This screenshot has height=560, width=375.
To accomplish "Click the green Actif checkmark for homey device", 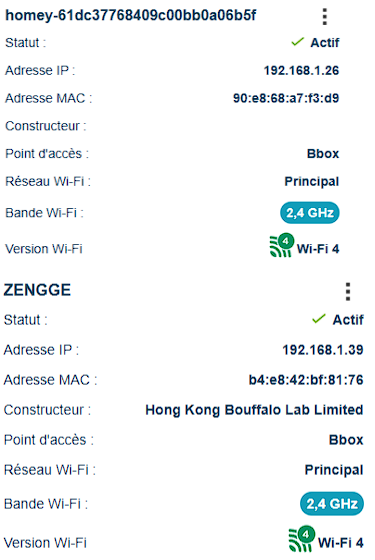I will (x=298, y=42).
